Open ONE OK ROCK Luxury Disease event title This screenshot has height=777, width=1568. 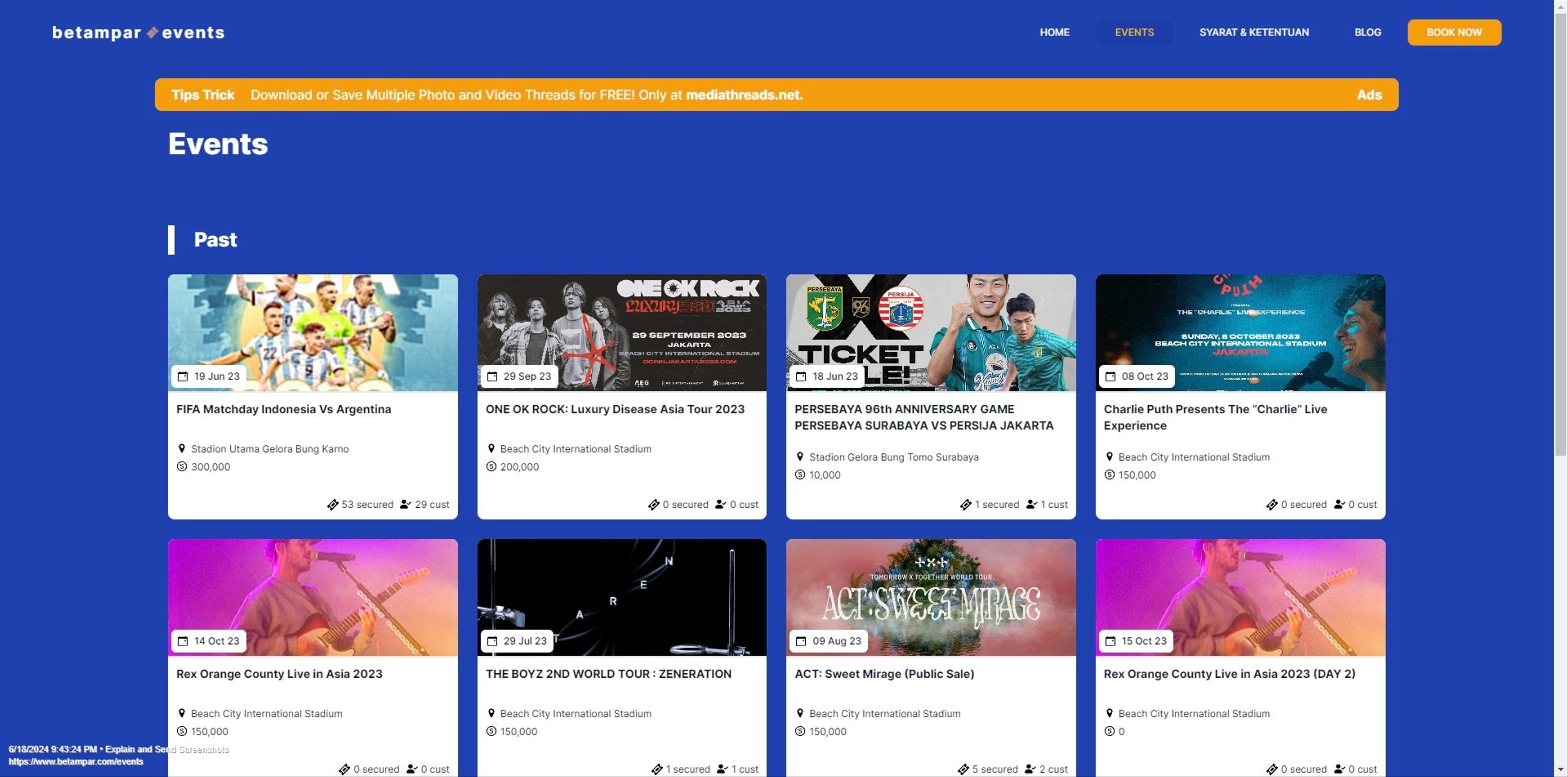(x=615, y=409)
